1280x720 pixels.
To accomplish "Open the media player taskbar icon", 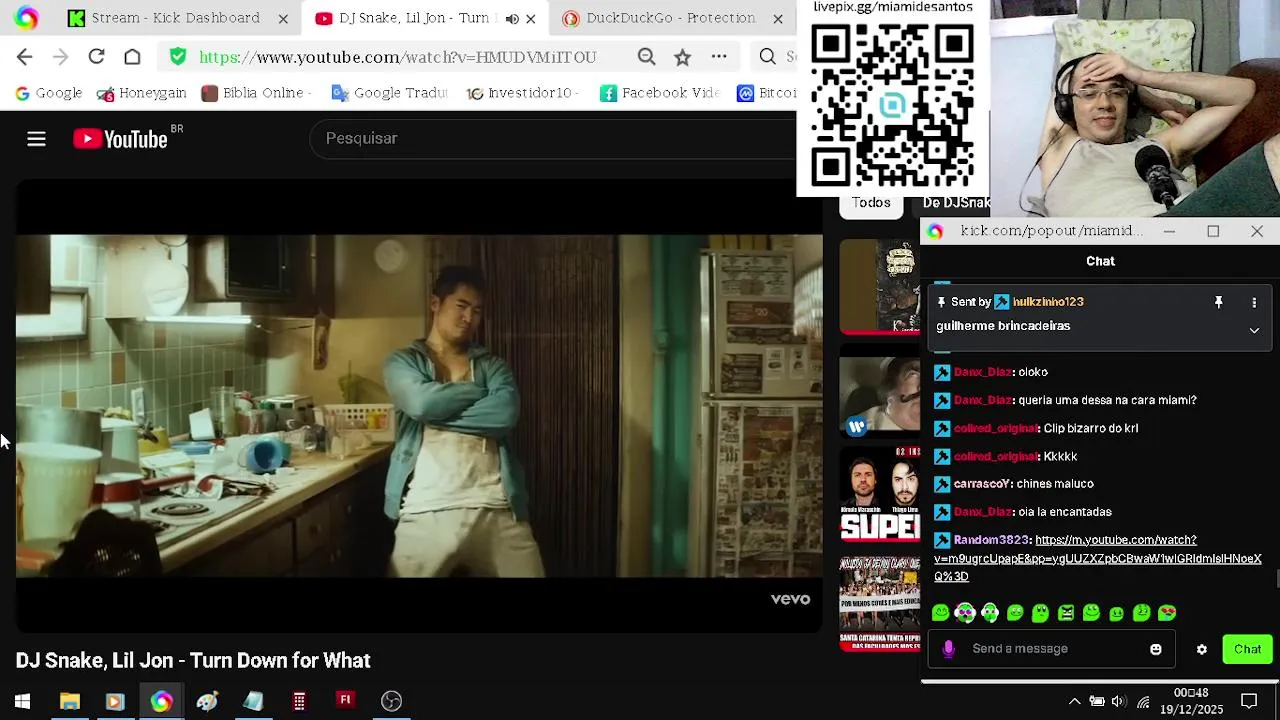I will point(114,701).
